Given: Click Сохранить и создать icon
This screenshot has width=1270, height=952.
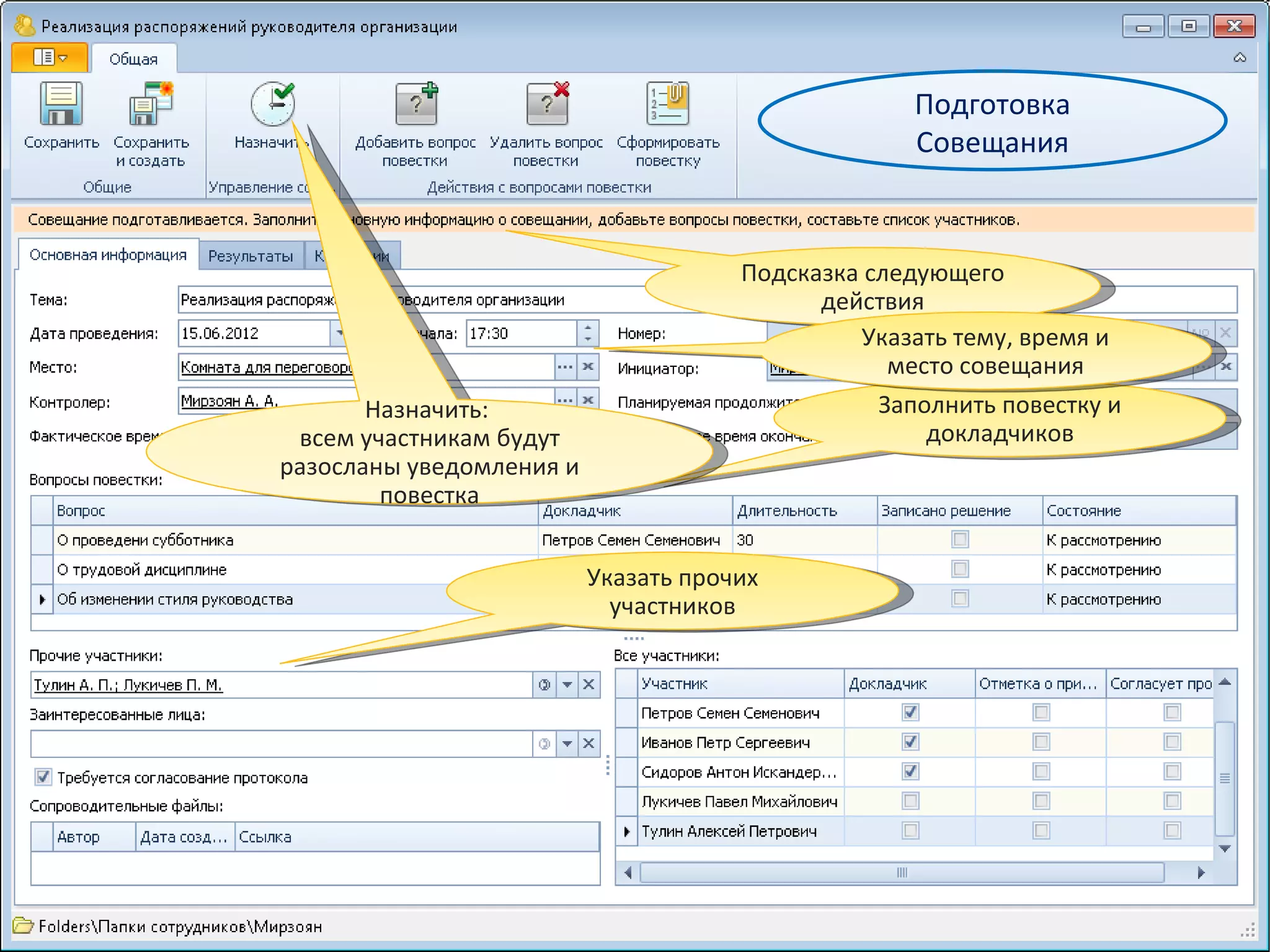Looking at the screenshot, I should 151,104.
